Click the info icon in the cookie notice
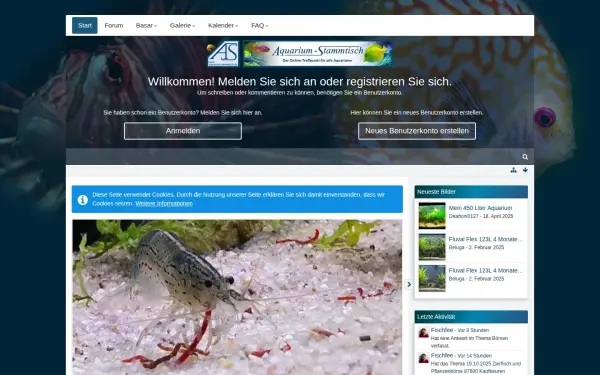This screenshot has width=600, height=375. [x=83, y=199]
